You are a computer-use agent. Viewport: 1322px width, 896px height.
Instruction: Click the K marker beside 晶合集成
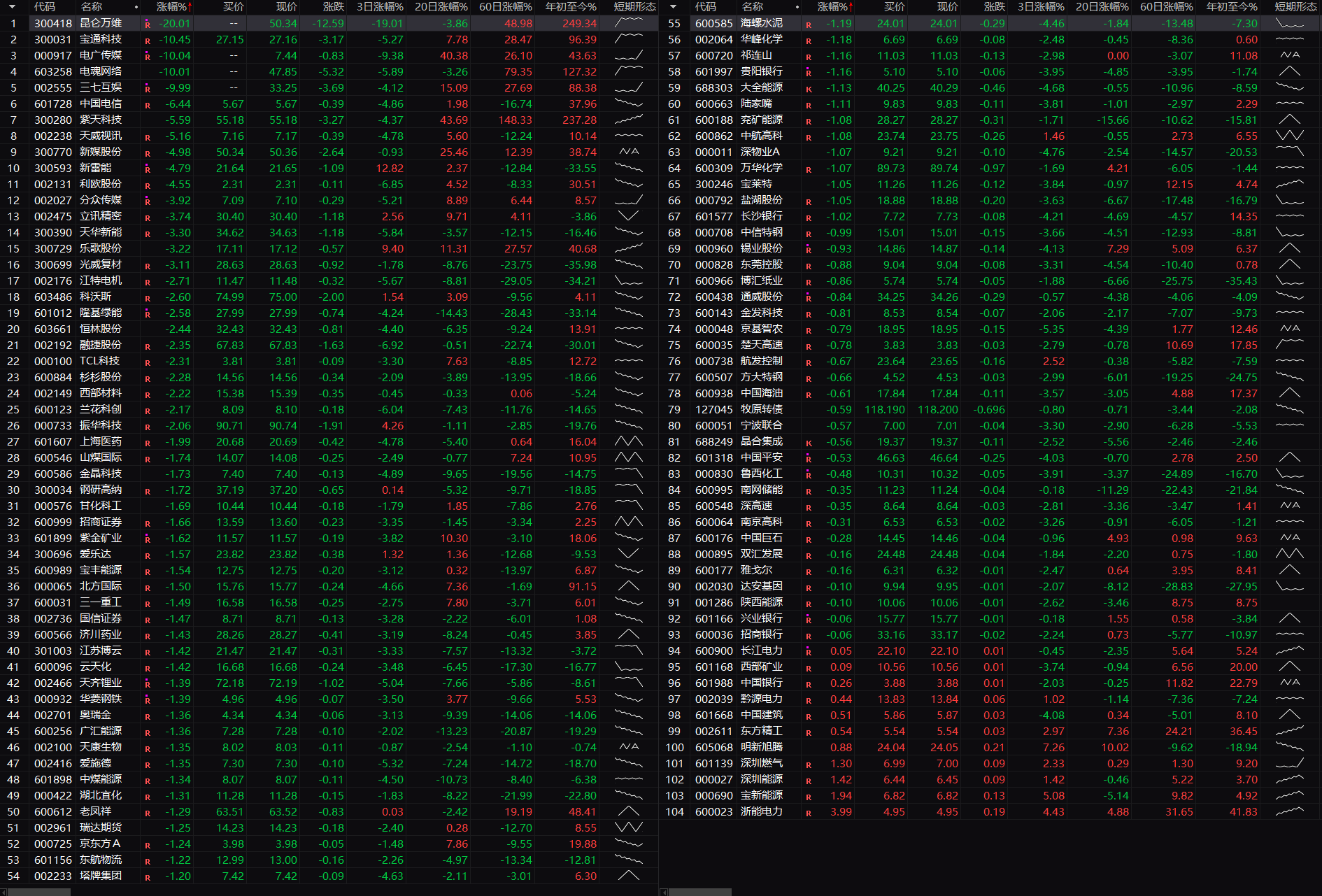(x=809, y=443)
